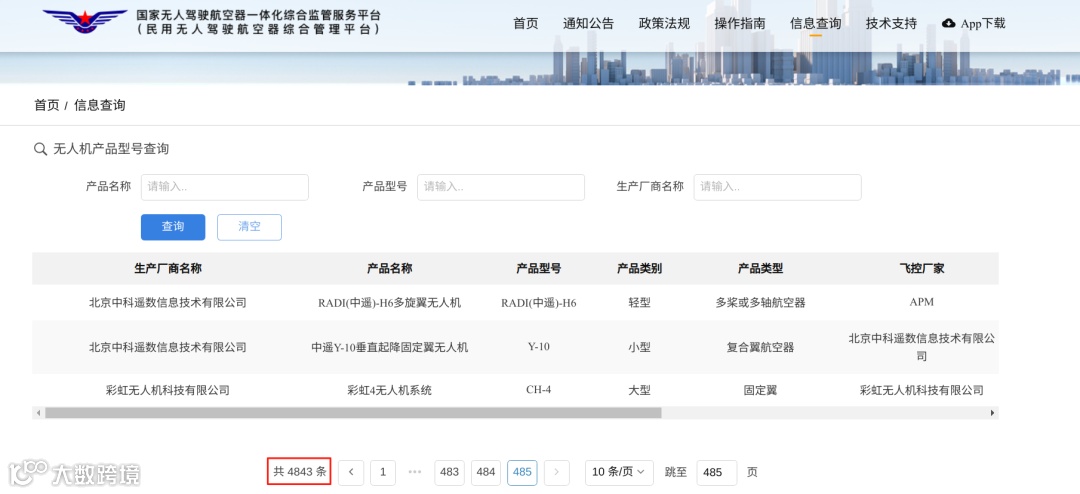
Task: Open the 首页 navigation menu item
Action: [526, 23]
